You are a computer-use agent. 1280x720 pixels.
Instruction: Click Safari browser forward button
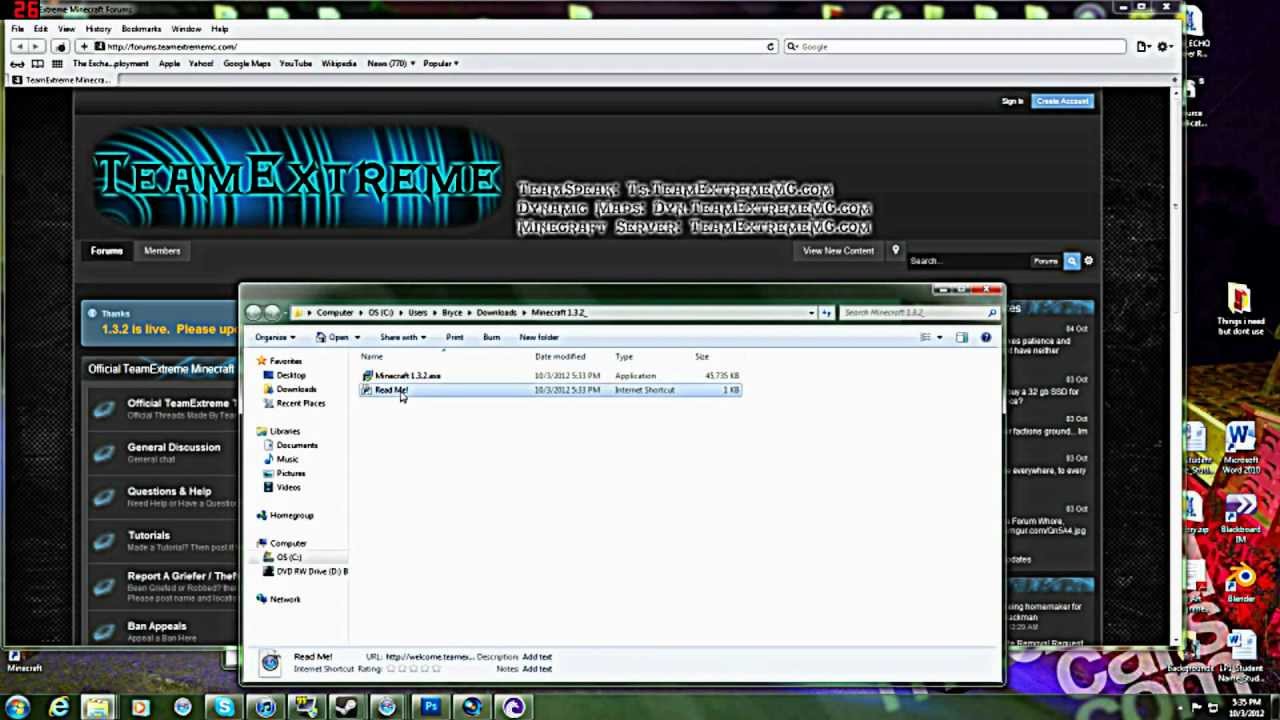36,47
